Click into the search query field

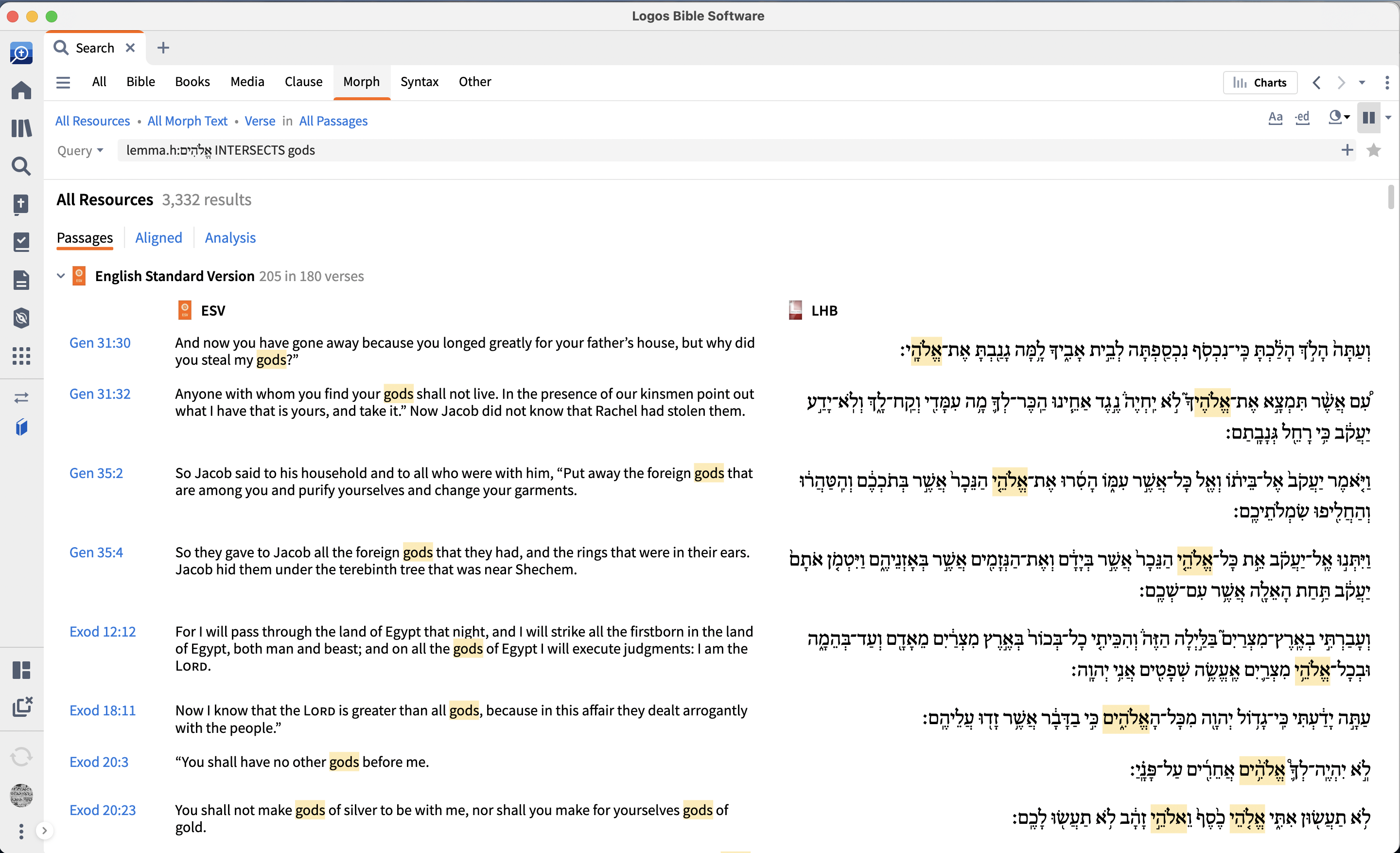pyautogui.click(x=727, y=150)
